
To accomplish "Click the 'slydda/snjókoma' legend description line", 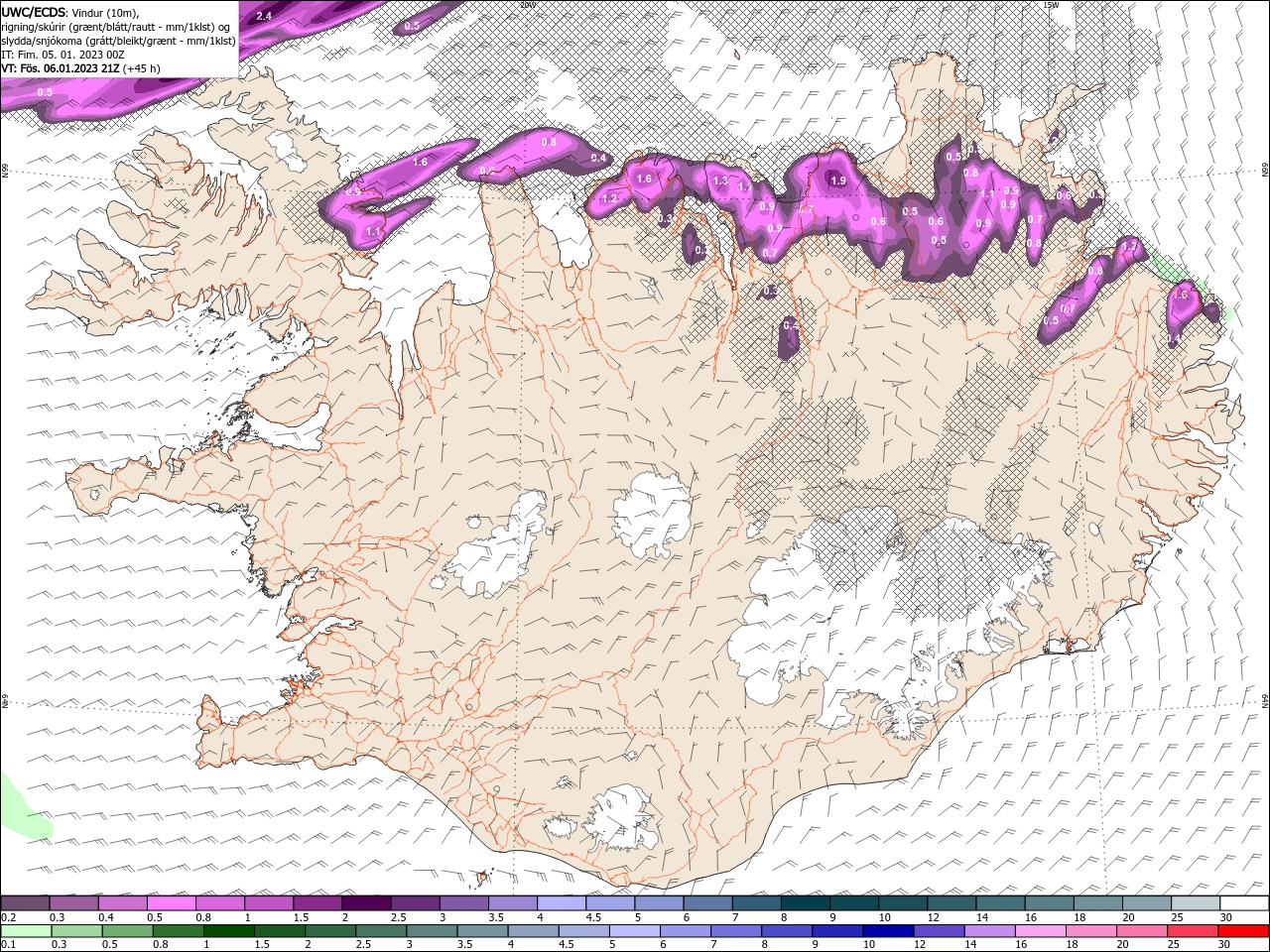I will tap(118, 41).
